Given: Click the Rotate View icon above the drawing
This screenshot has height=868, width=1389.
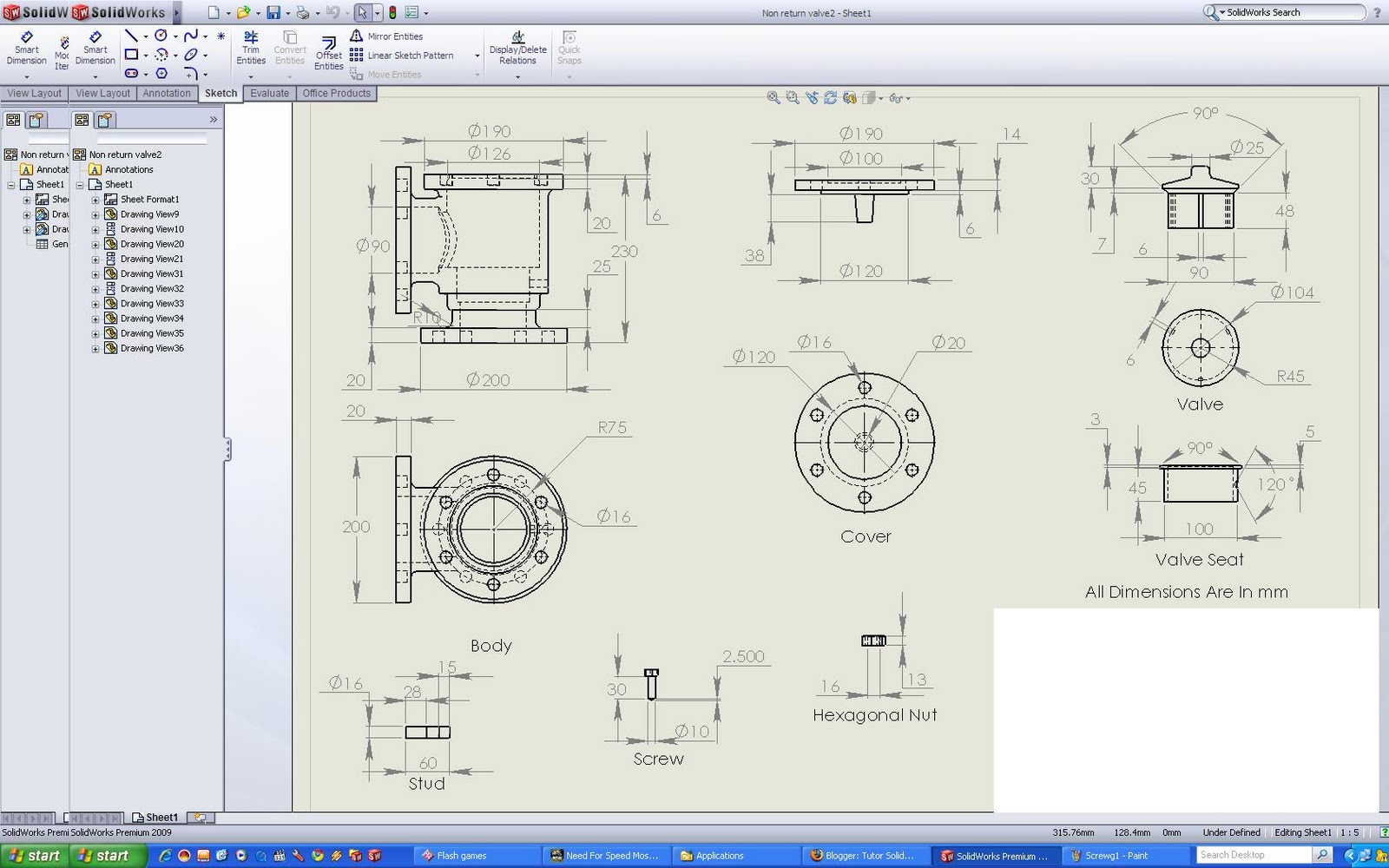Looking at the screenshot, I should (x=830, y=97).
